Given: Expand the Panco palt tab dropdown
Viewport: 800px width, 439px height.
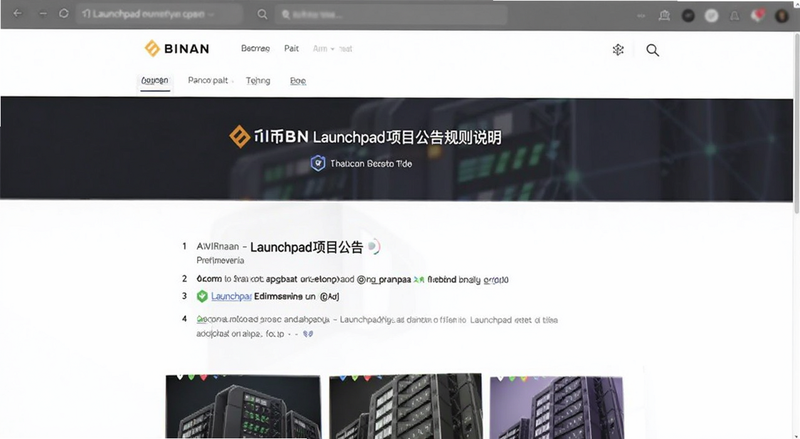Looking at the screenshot, I should coord(210,80).
